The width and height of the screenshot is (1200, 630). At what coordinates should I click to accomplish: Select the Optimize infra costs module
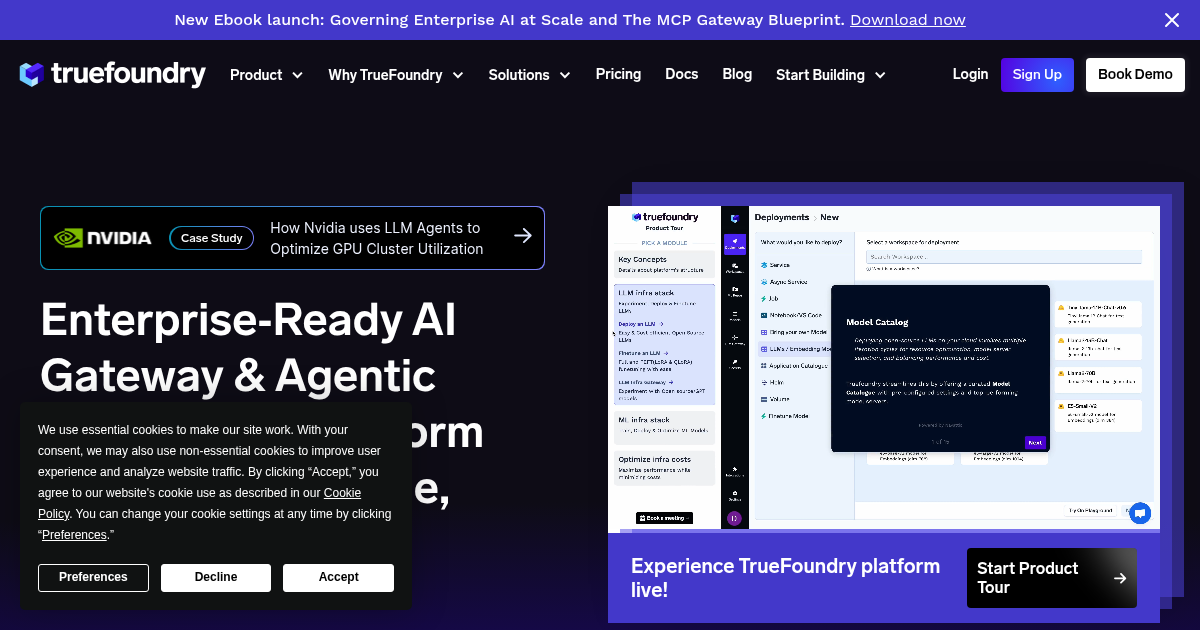[664, 466]
